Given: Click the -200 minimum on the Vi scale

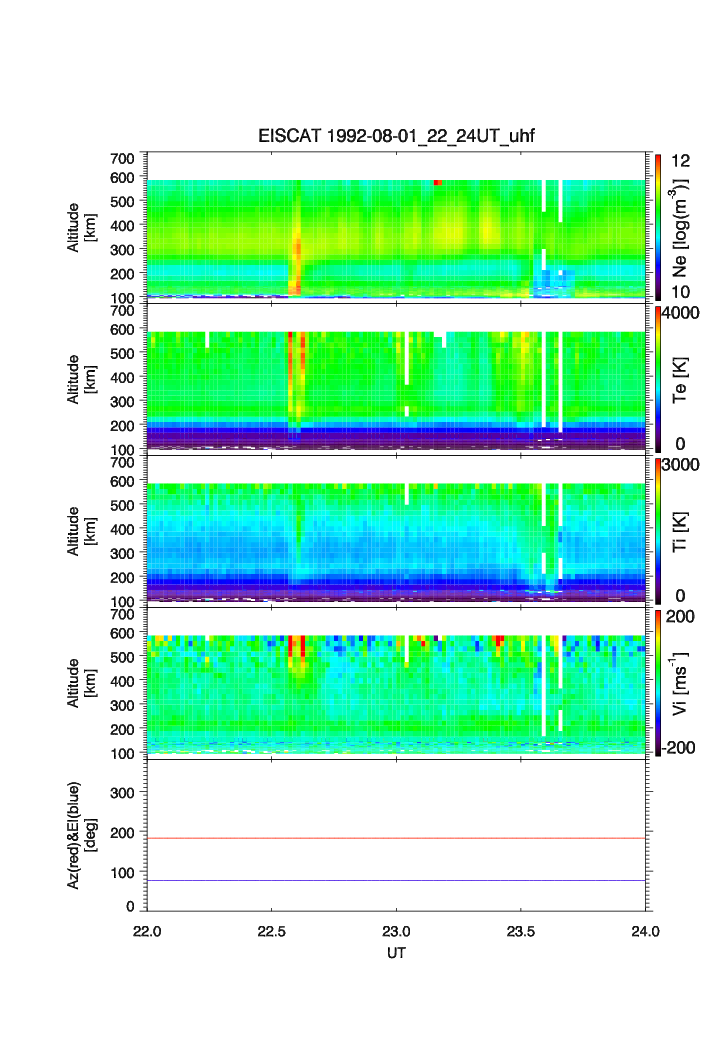Looking at the screenshot, I should (x=678, y=748).
